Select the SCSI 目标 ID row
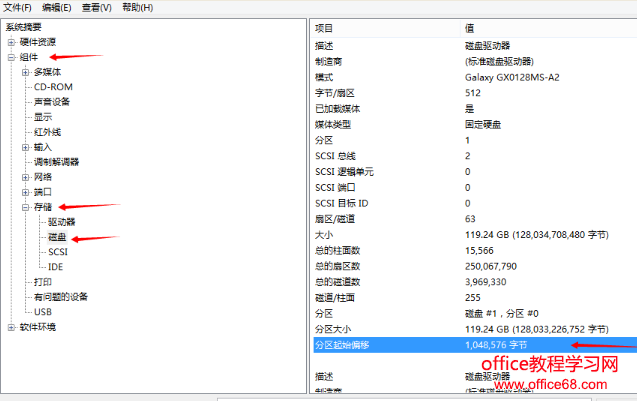This screenshot has height=401, width=637. point(475,204)
